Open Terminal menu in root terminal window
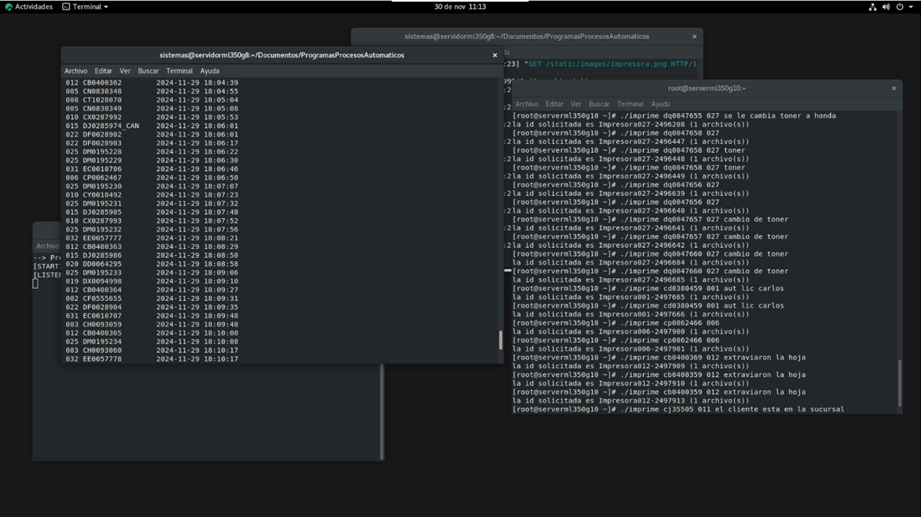Screen dimensions: 921x517 pos(630,104)
